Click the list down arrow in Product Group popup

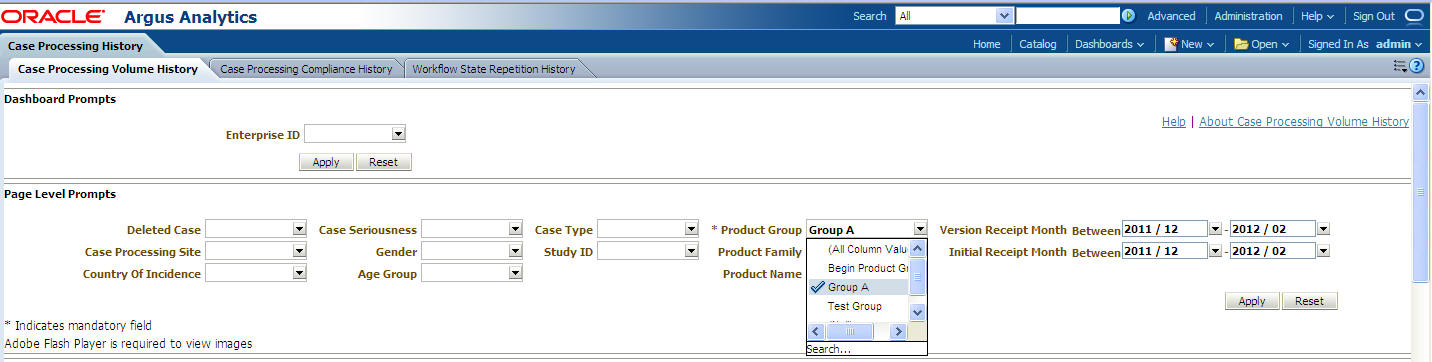click(918, 312)
